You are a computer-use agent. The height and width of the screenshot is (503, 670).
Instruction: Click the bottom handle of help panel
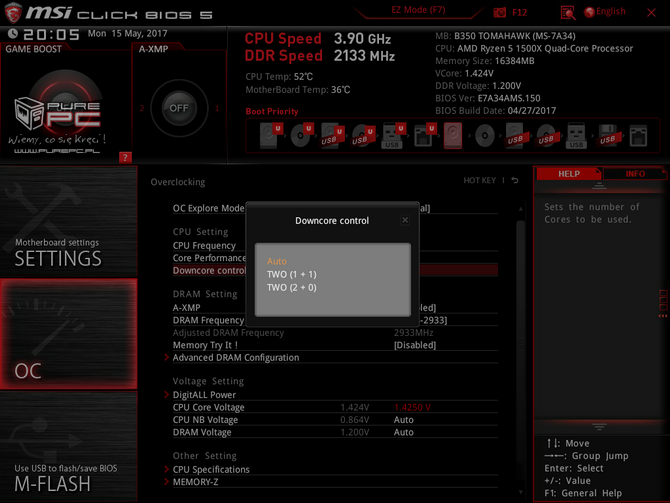(599, 426)
